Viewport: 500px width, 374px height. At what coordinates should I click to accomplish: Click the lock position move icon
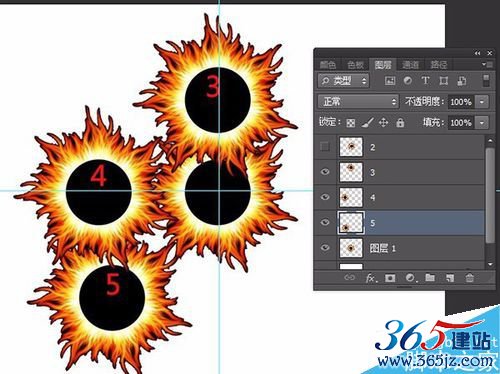[x=383, y=123]
